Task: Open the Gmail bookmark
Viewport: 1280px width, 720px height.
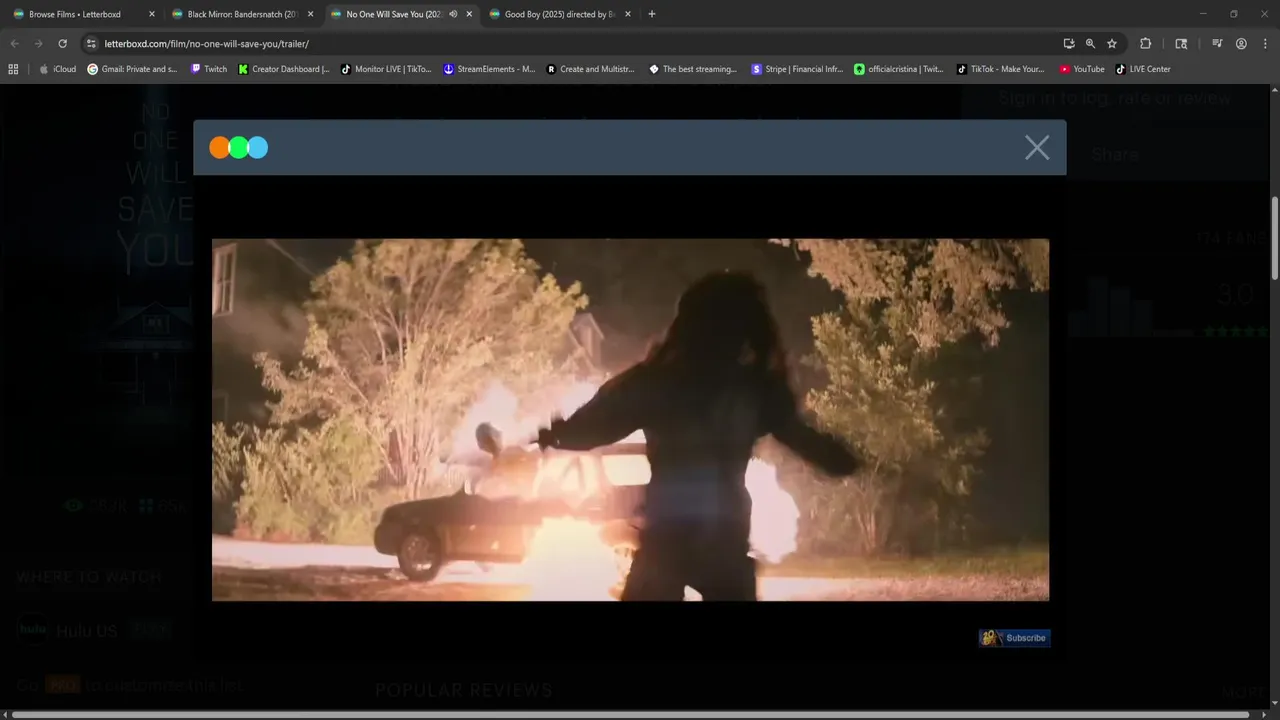Action: [133, 69]
